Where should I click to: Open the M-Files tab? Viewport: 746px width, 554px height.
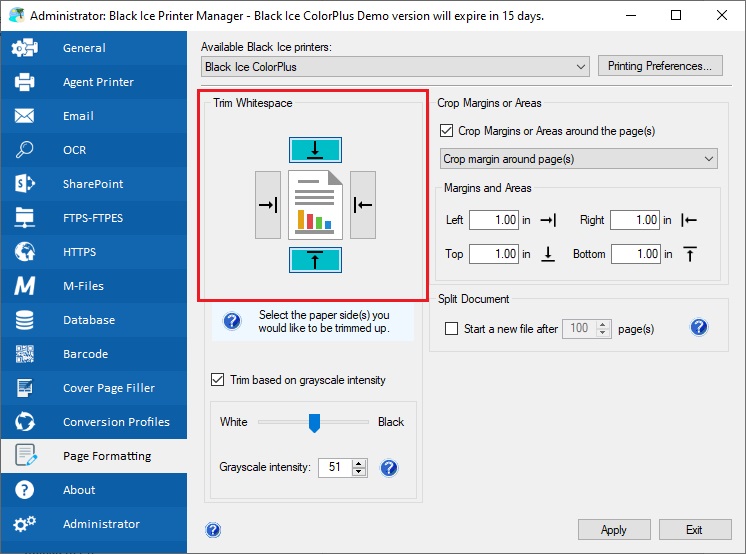click(94, 286)
